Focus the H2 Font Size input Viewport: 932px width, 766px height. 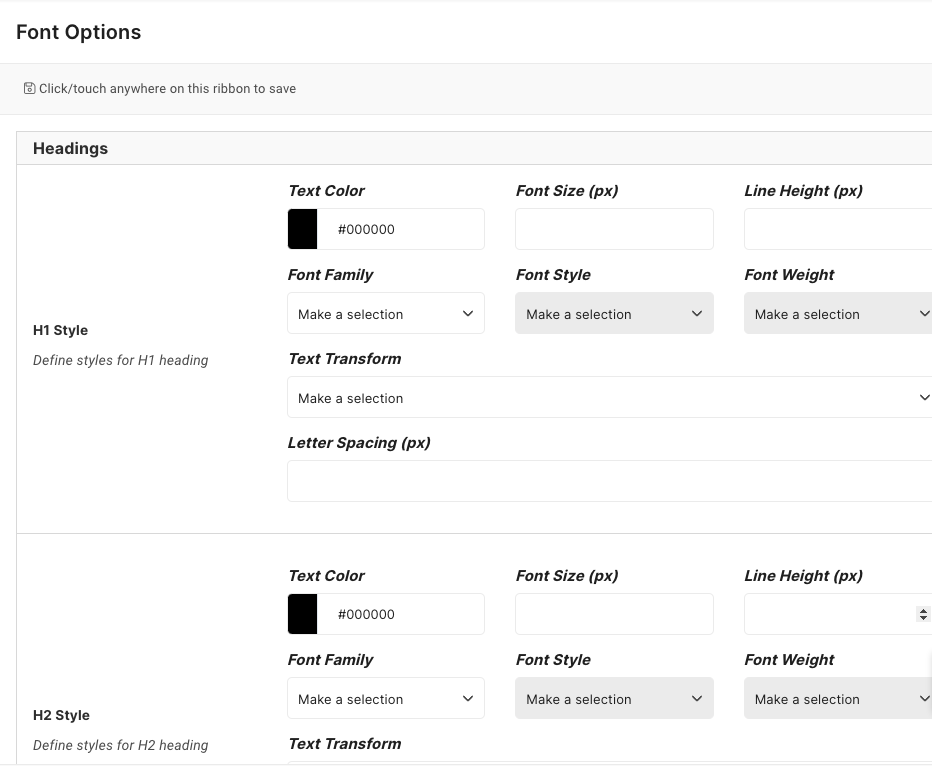pyautogui.click(x=614, y=614)
